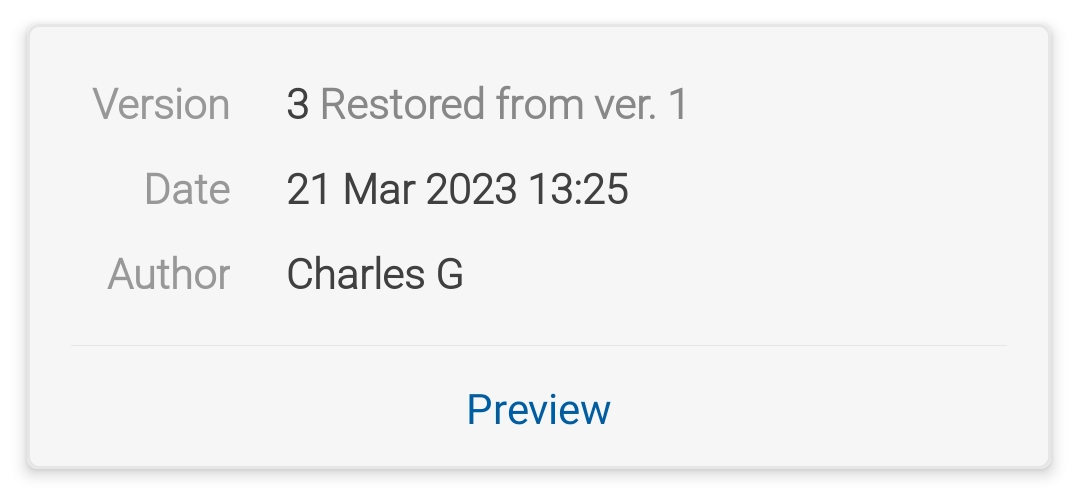Click the Author field label
1079x501 pixels.
point(169,274)
